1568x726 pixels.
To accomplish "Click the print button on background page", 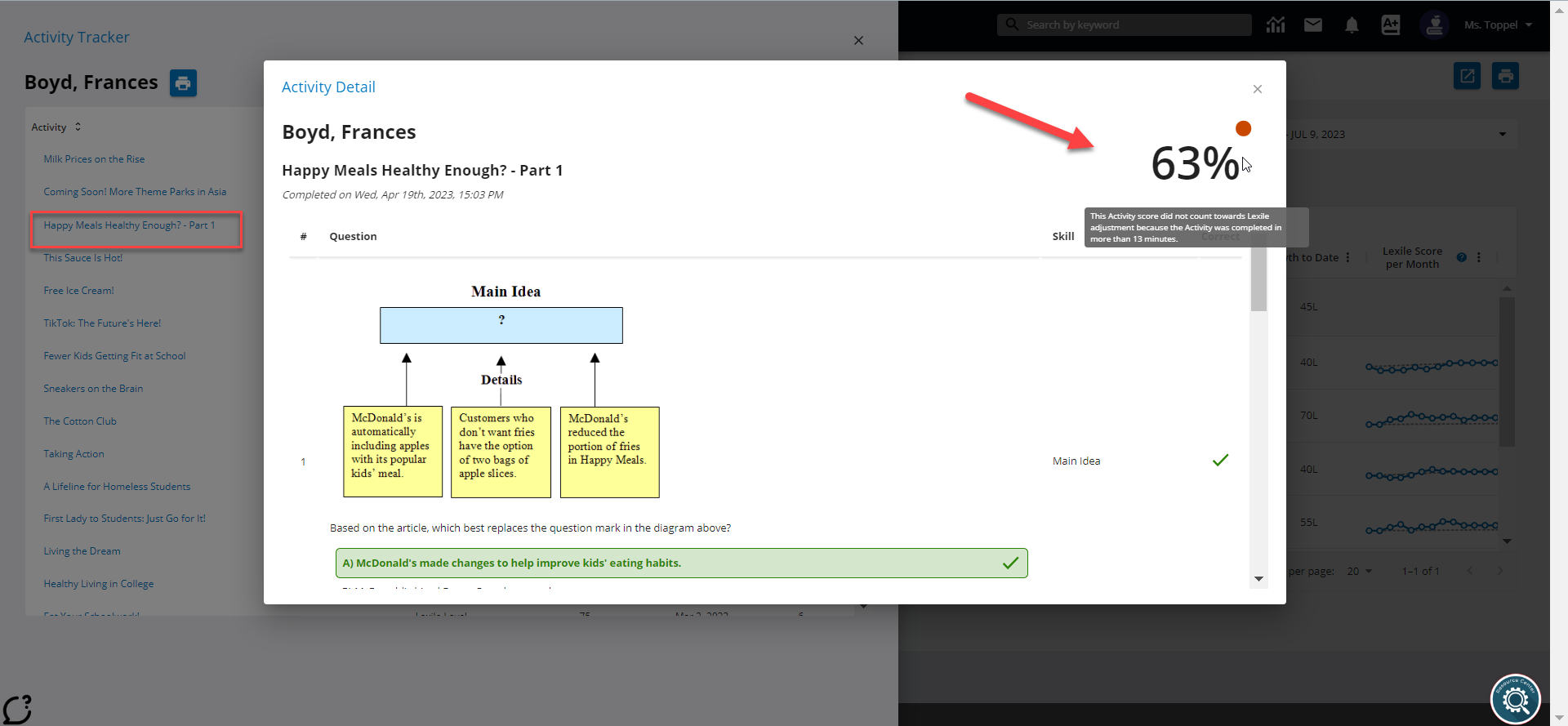I will (x=1505, y=76).
